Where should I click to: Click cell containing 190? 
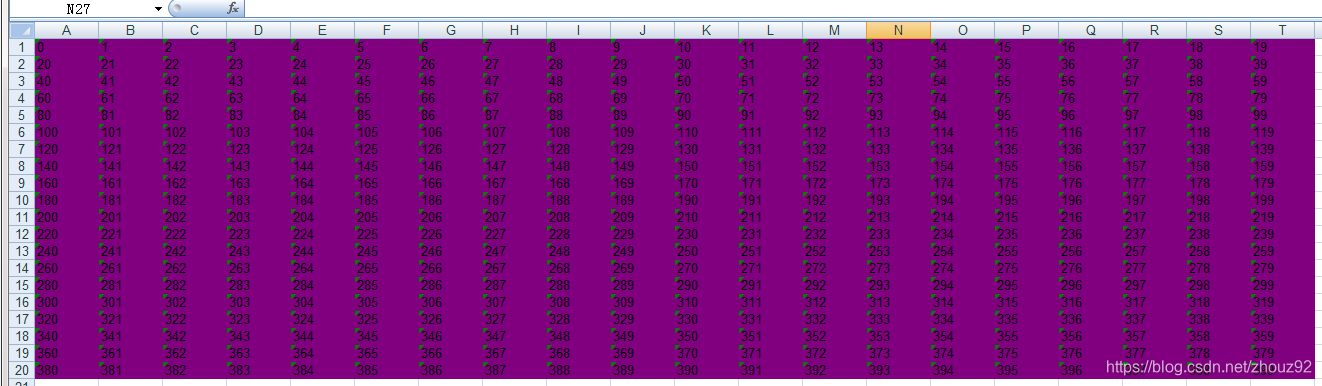706,200
